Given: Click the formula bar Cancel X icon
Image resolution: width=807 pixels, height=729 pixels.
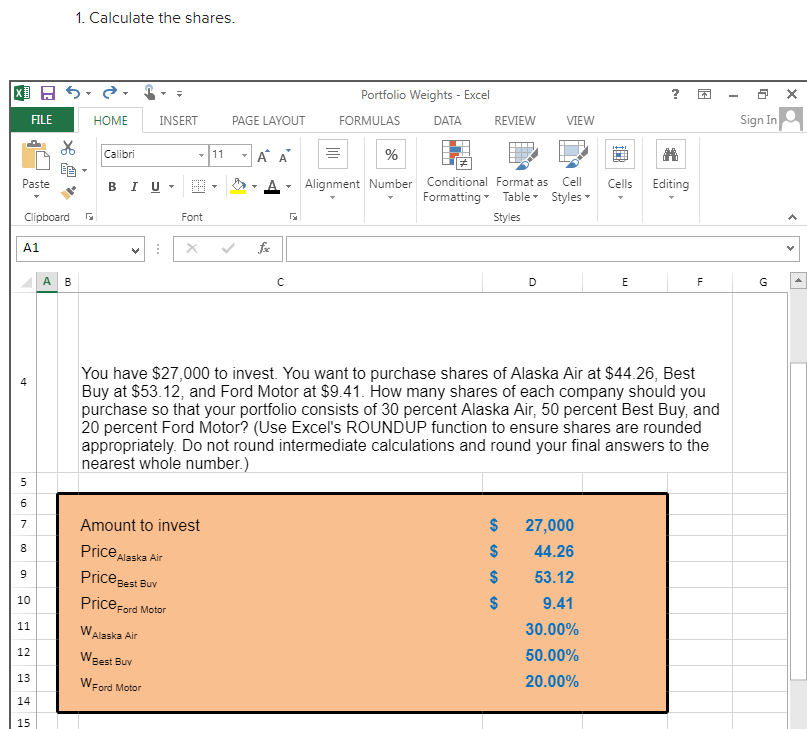Looking at the screenshot, I should 192,249.
